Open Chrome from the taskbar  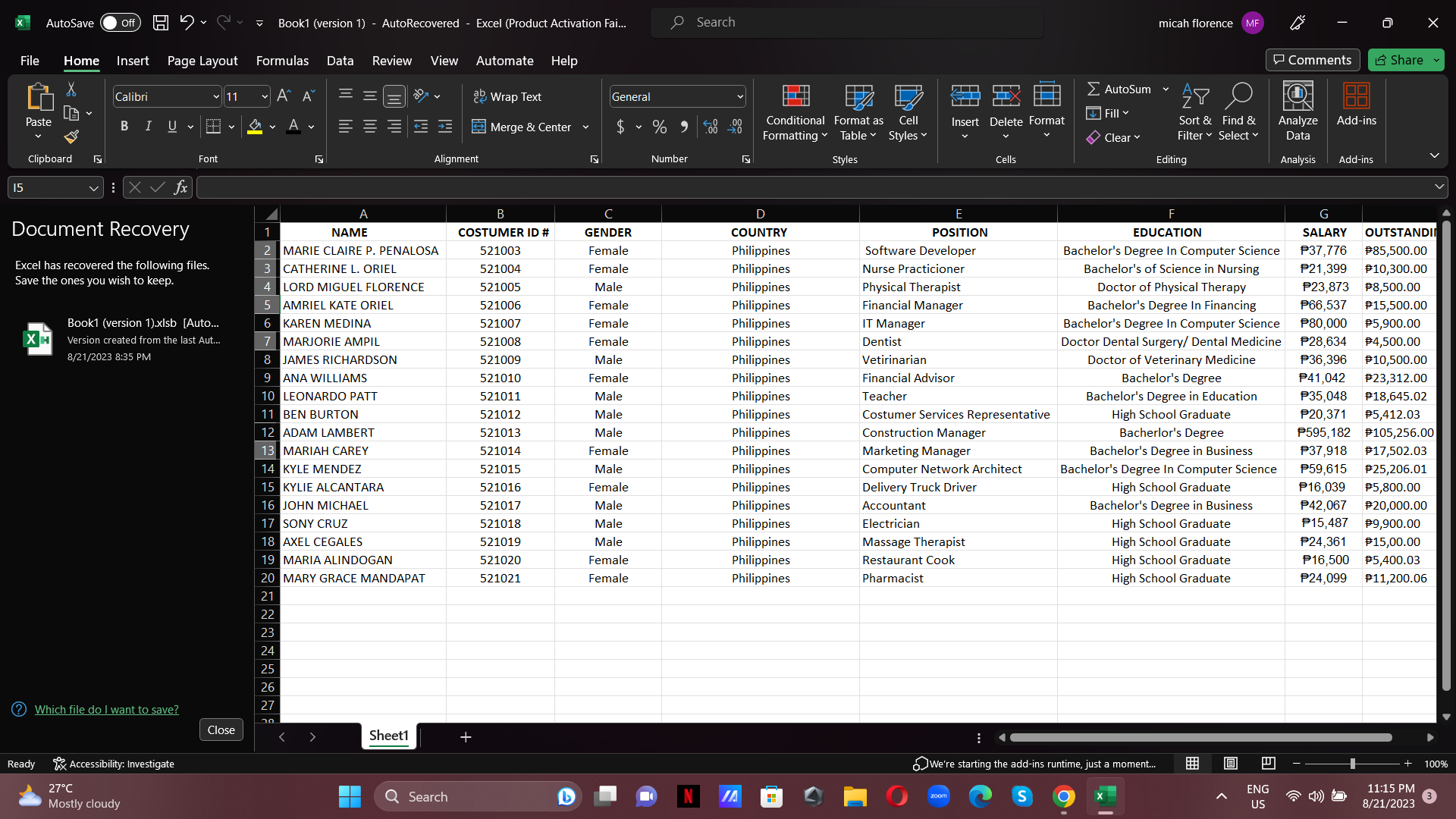pyautogui.click(x=1064, y=796)
